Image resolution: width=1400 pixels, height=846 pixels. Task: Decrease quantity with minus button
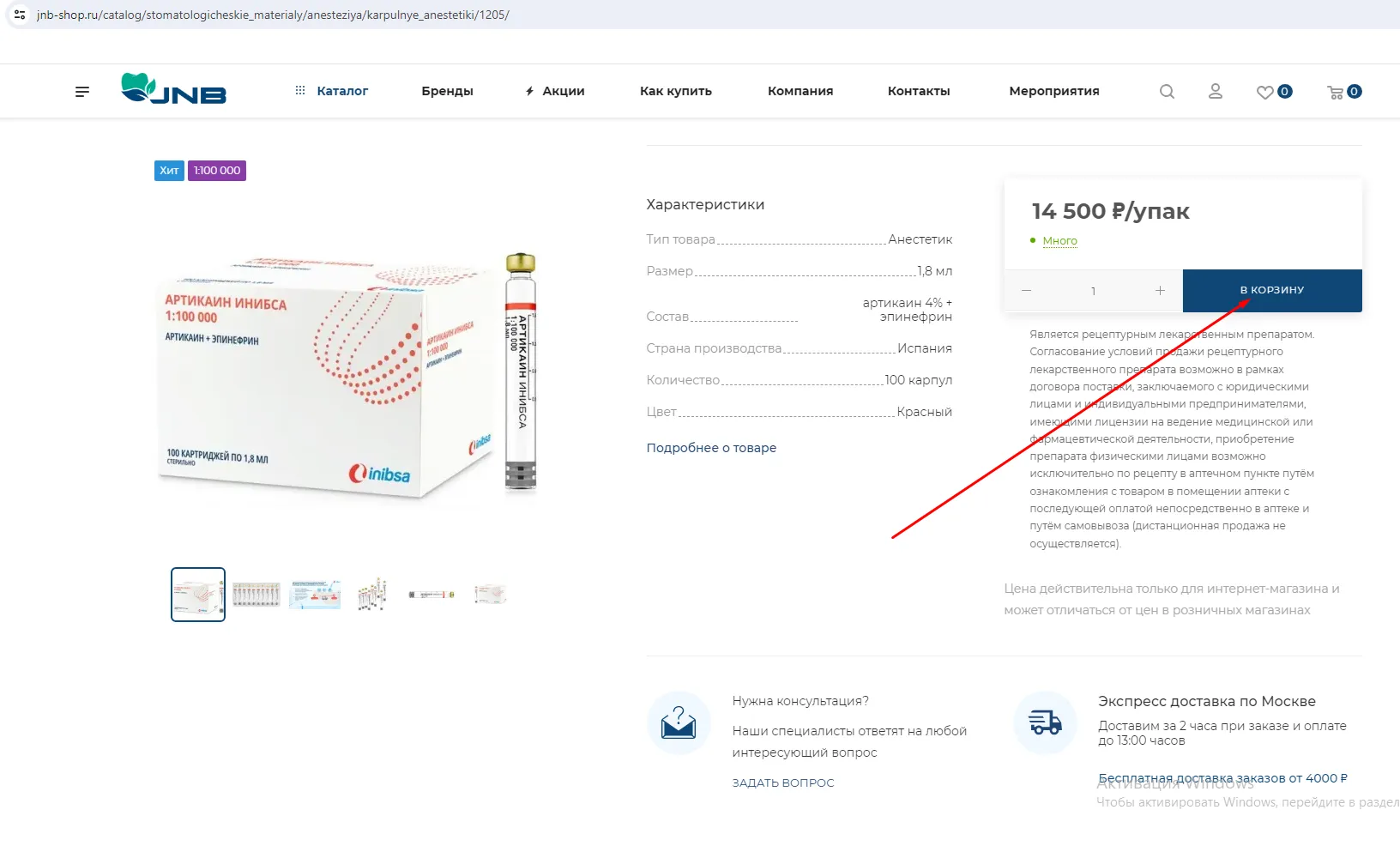[x=1026, y=291]
